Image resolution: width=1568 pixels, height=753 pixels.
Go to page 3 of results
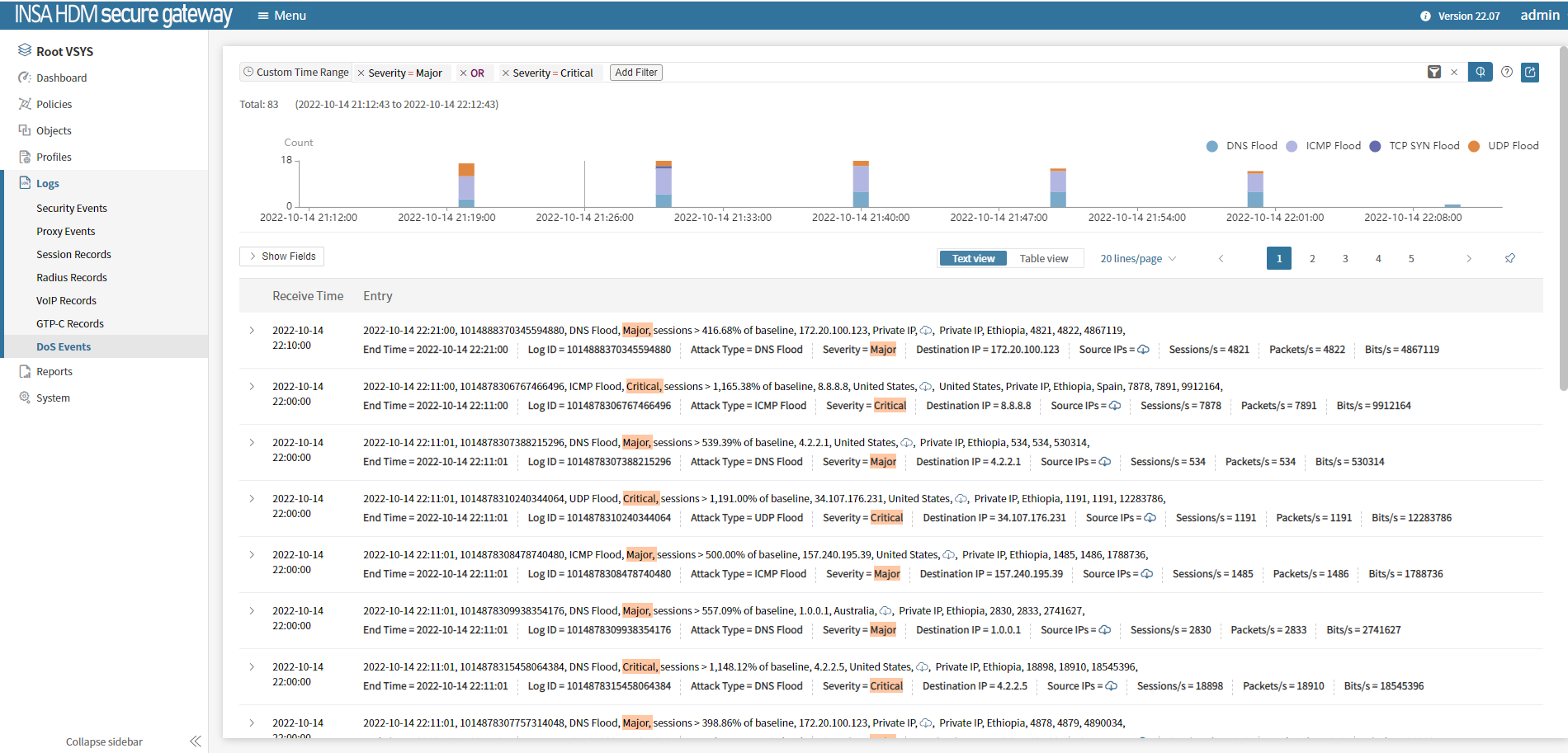pos(1345,259)
